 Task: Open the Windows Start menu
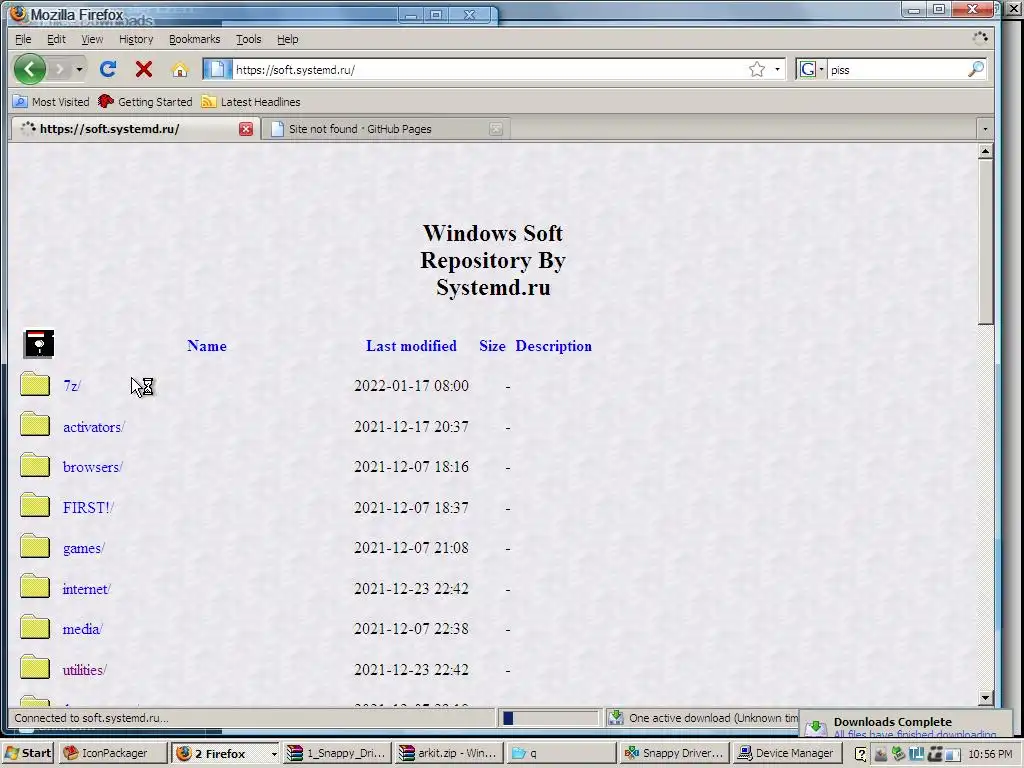click(29, 753)
